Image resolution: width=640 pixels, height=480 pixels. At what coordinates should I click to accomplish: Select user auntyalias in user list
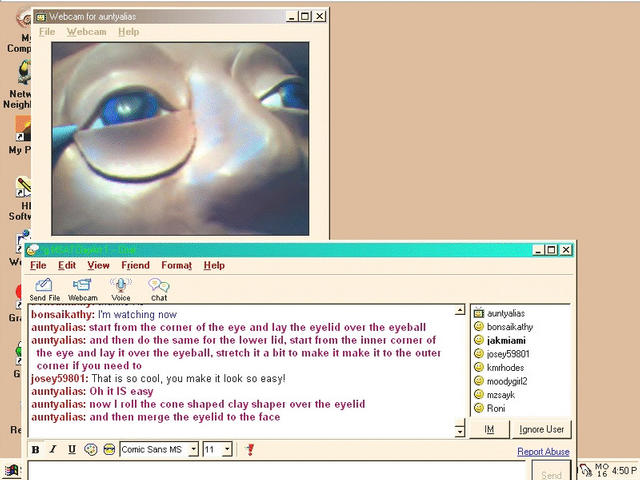pos(506,313)
